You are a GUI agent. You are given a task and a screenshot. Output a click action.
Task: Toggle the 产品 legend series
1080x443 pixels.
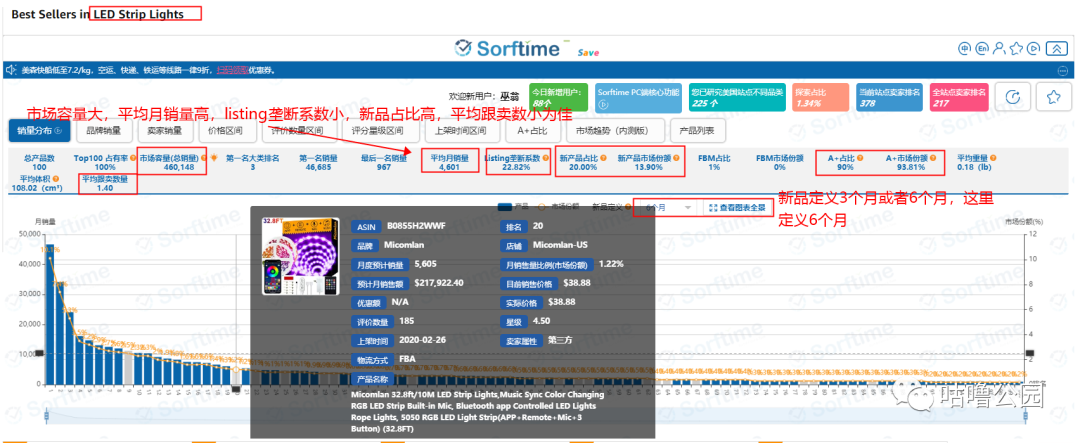[x=513, y=207]
